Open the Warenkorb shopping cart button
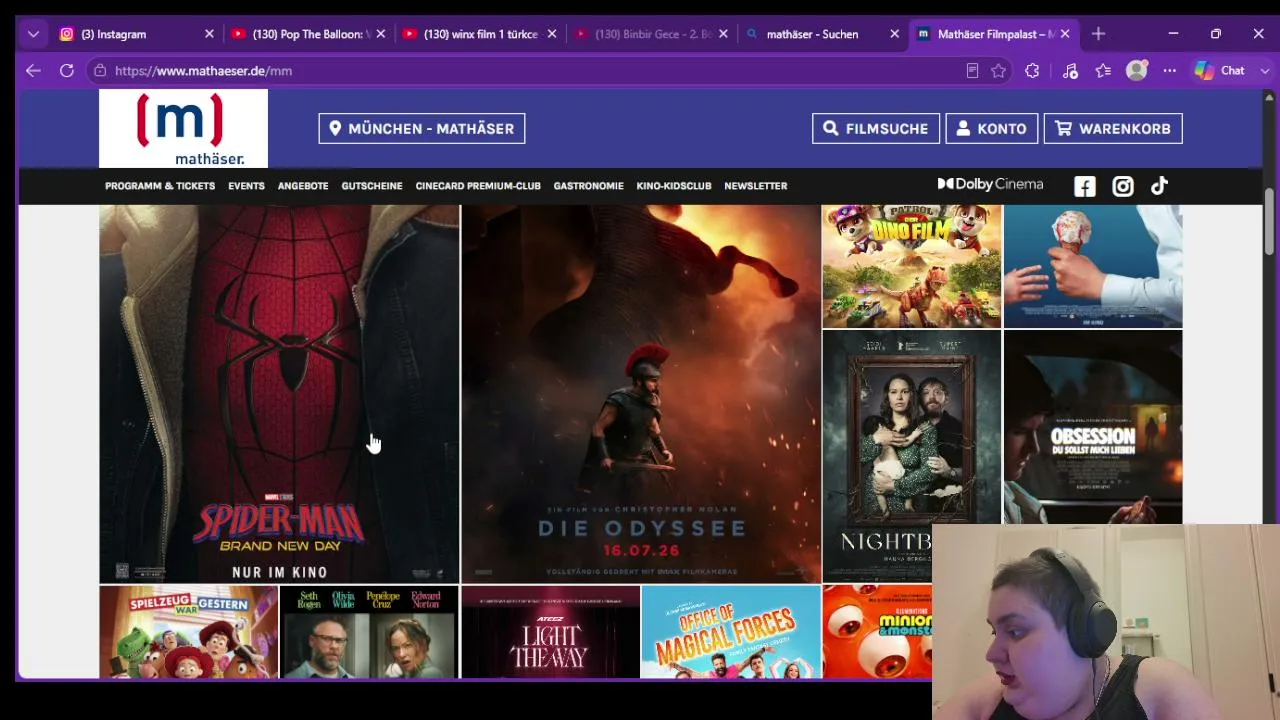Viewport: 1280px width, 720px height. tap(1113, 128)
